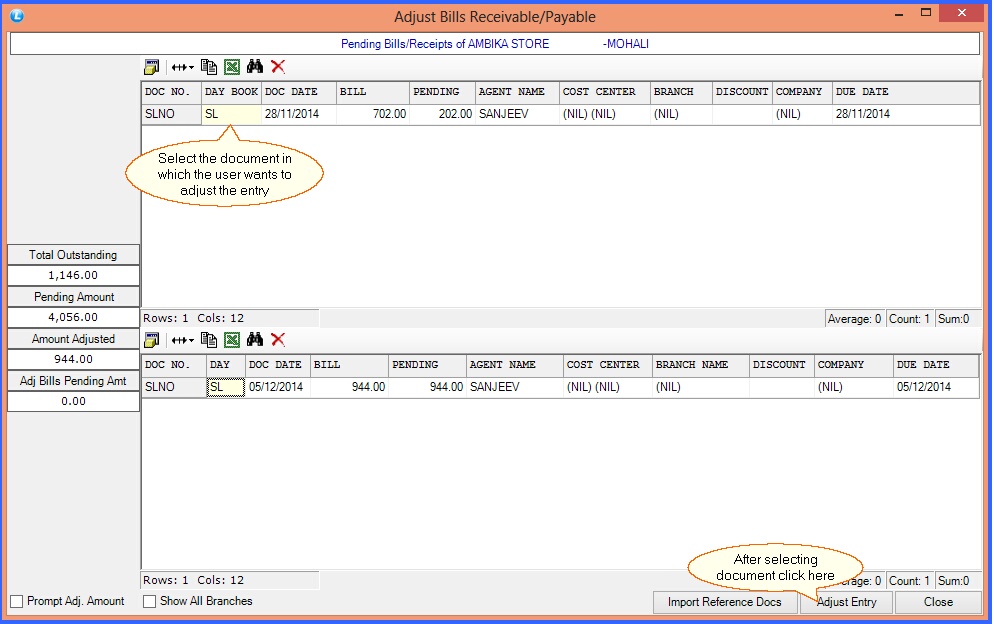Click the grid layout icon in upper toolbar
This screenshot has height=624, width=994.
click(x=152, y=67)
